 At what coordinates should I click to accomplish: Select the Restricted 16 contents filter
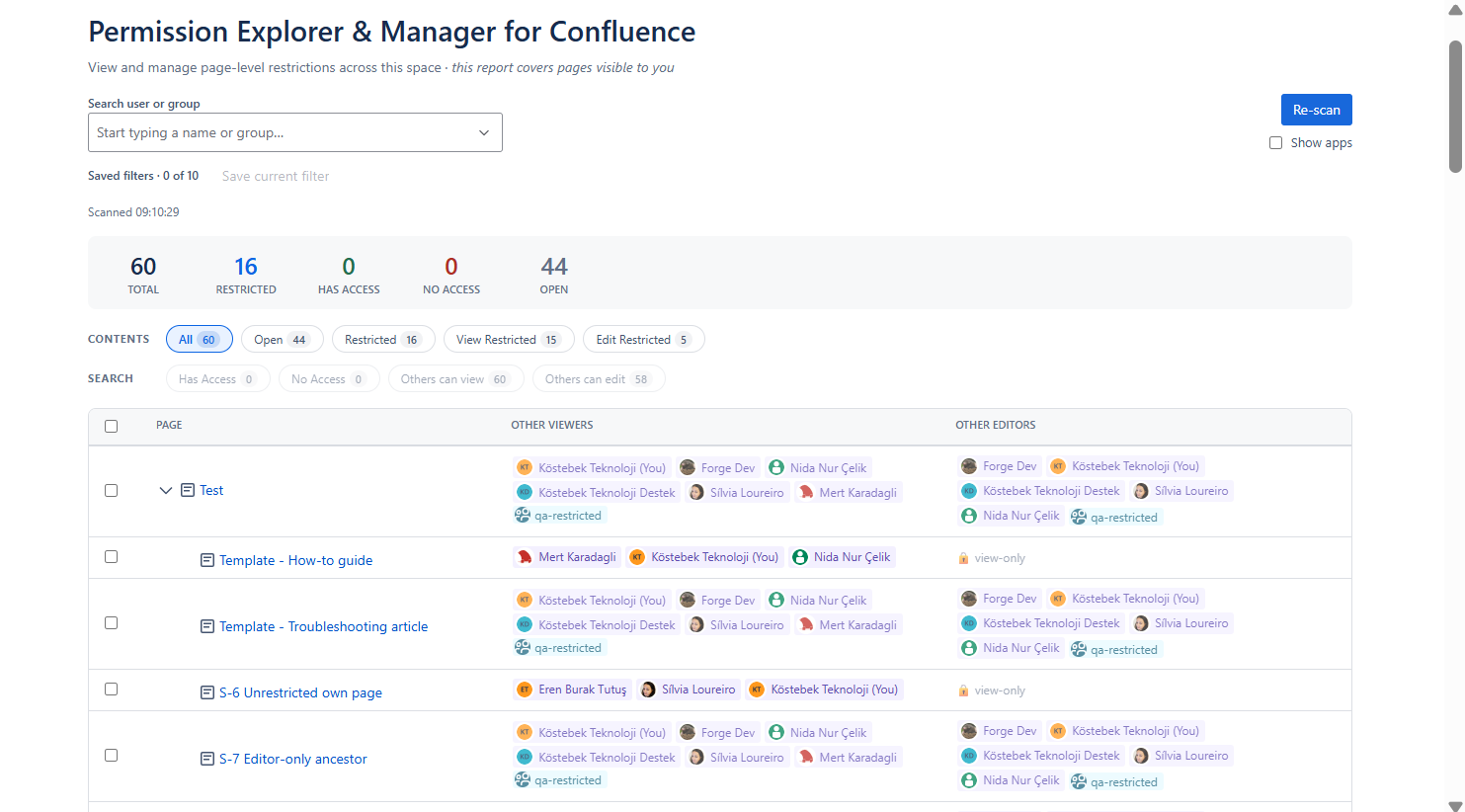pyautogui.click(x=382, y=339)
